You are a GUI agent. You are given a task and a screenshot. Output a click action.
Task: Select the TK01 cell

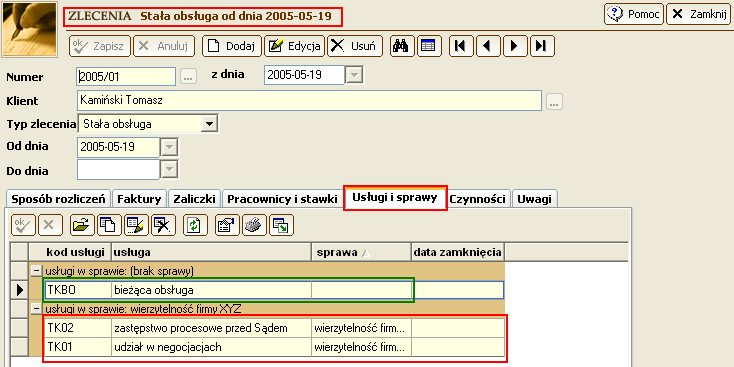pyautogui.click(x=78, y=347)
